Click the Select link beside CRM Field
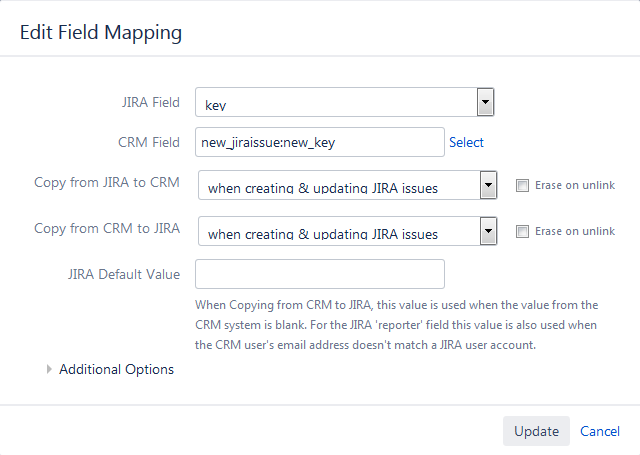The height and width of the screenshot is (455, 640). (x=466, y=142)
